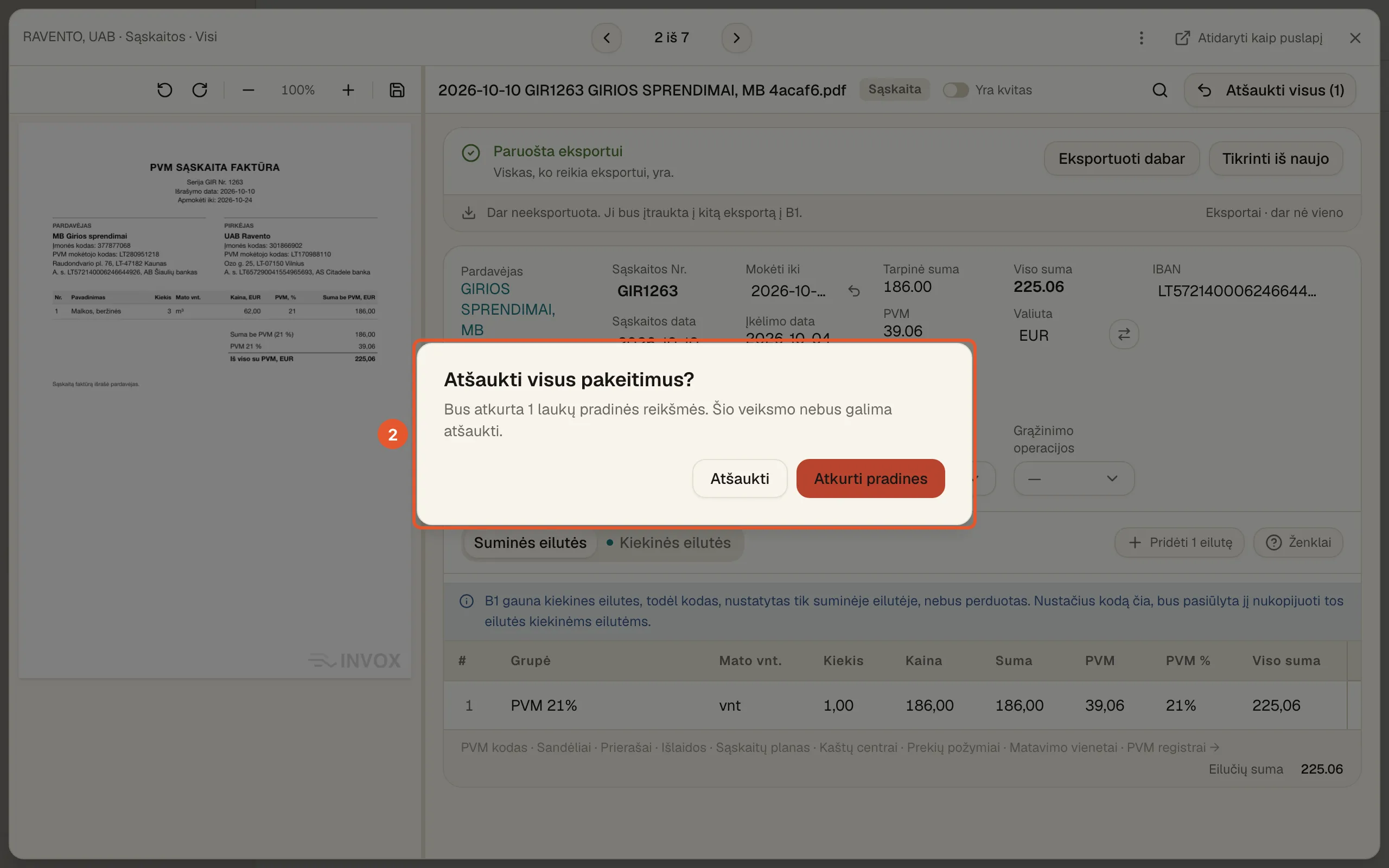Rotate PDF clockwise icon
Image resolution: width=1389 pixels, height=868 pixels.
tap(200, 90)
